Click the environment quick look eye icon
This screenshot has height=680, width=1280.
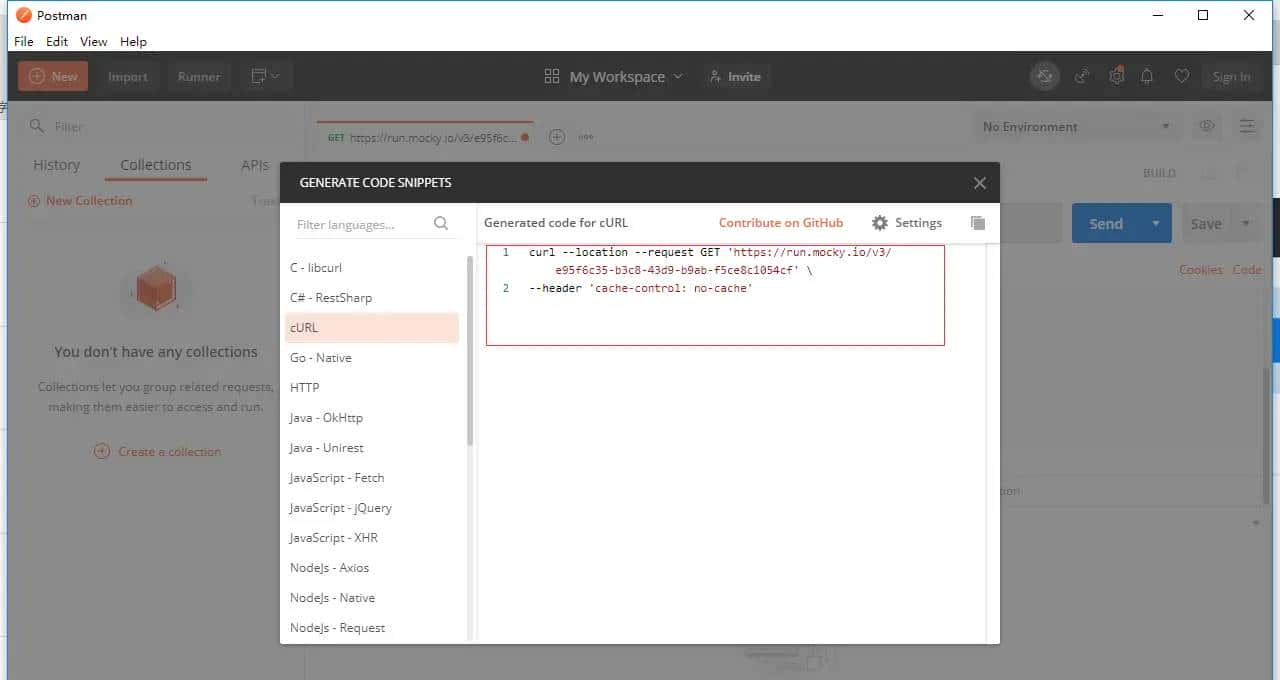click(1207, 126)
